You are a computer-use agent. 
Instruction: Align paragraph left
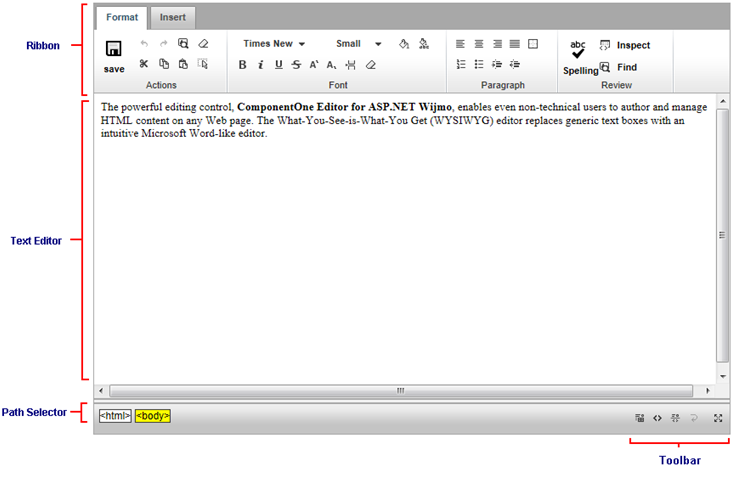pyautogui.click(x=460, y=44)
